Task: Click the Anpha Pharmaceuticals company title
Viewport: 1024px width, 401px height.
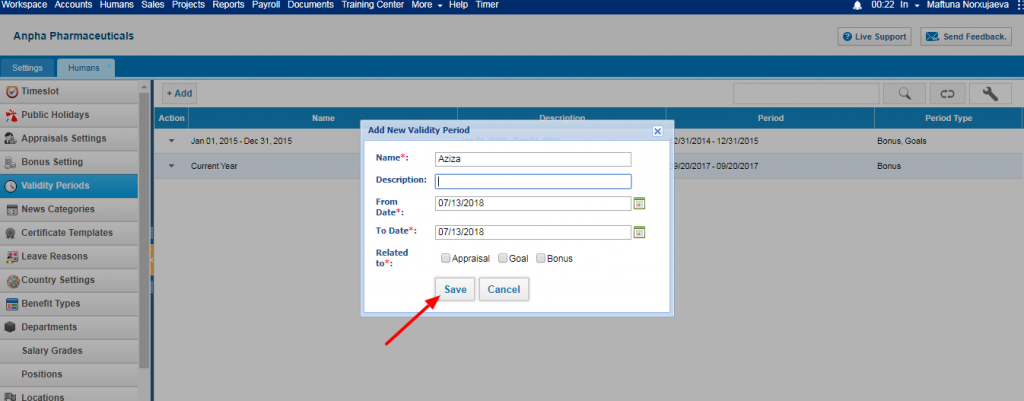Action: [73, 36]
